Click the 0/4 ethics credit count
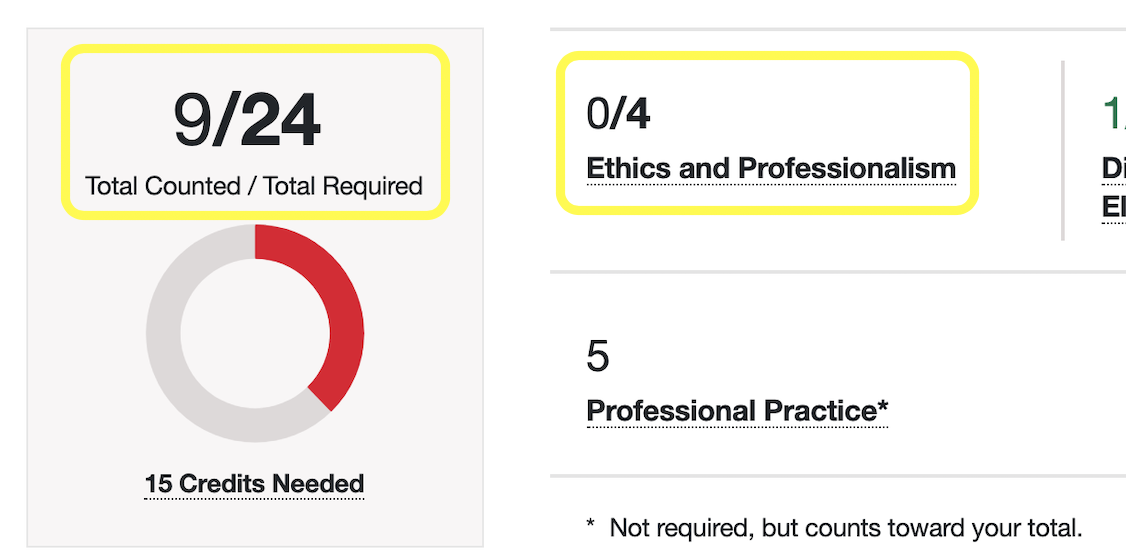Viewport: 1126px width, 560px height. tap(618, 114)
